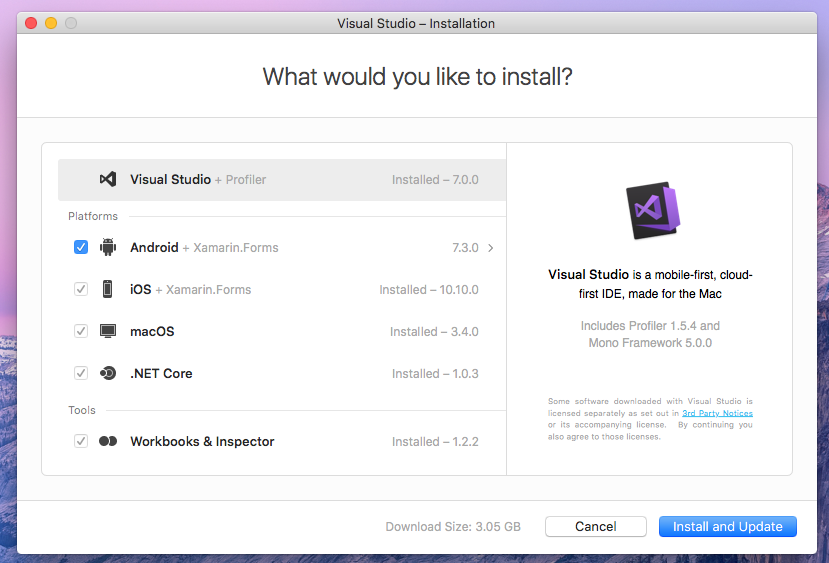The width and height of the screenshot is (829, 563).
Task: Minimize the window with the yellow button
Action: pos(51,23)
